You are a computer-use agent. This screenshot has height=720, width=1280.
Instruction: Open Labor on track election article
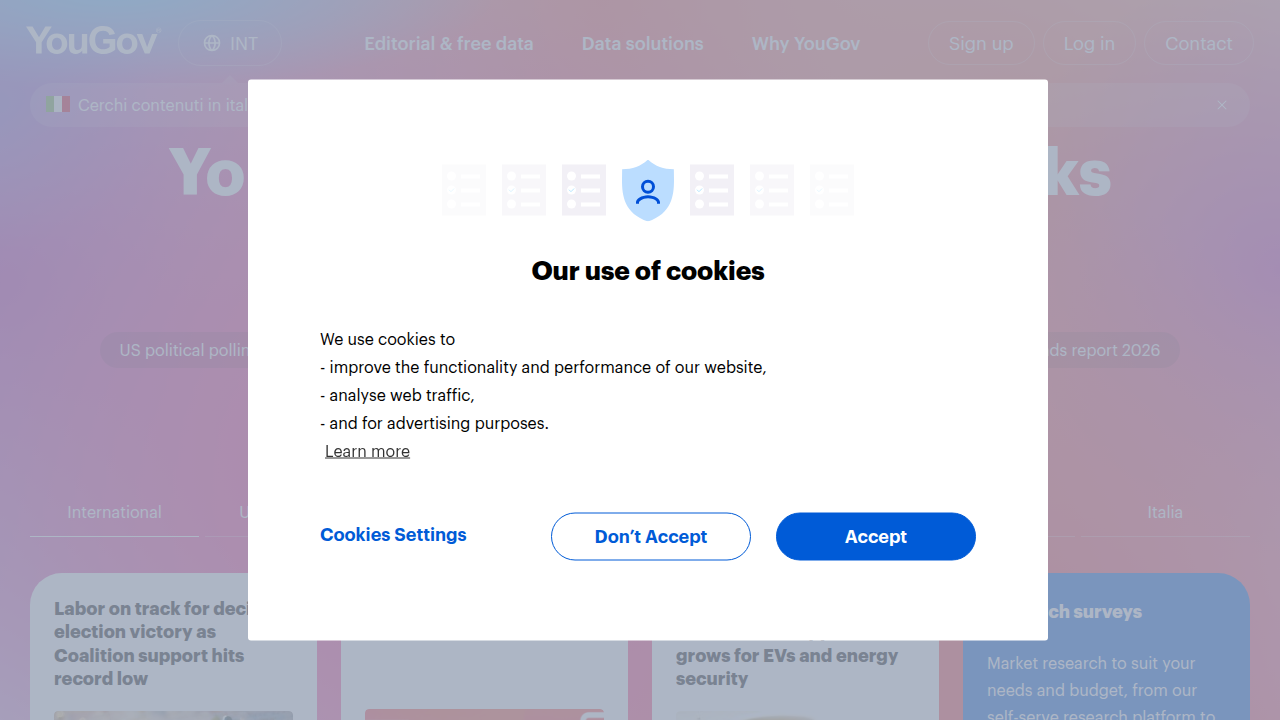pos(152,644)
